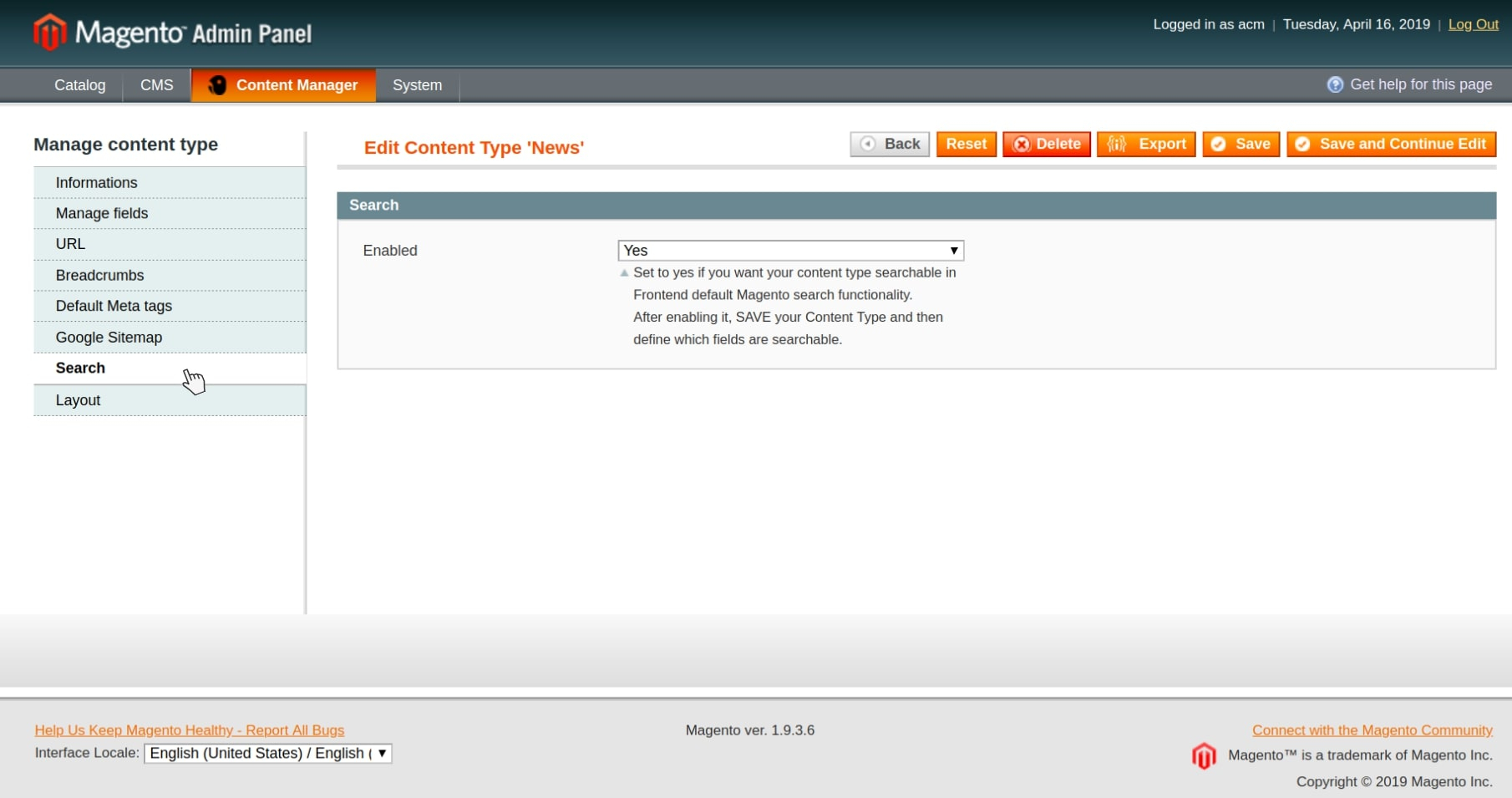1512x798 pixels.
Task: Open the System menu
Action: point(417,85)
